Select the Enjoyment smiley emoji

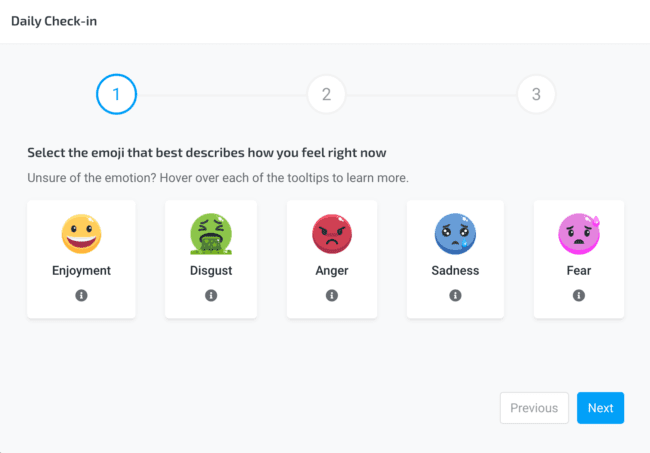(x=81, y=234)
